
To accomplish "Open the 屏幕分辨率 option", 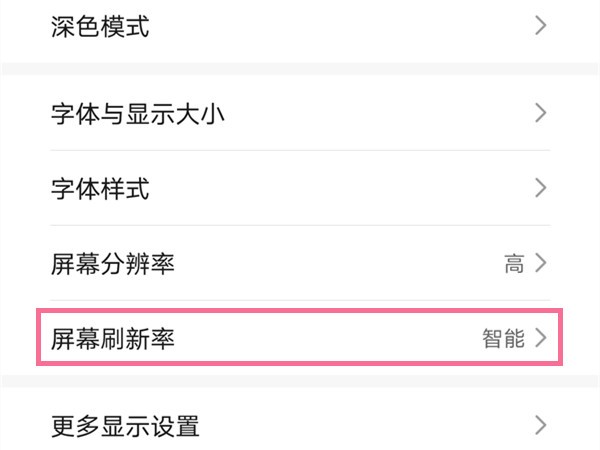I will click(113, 264).
